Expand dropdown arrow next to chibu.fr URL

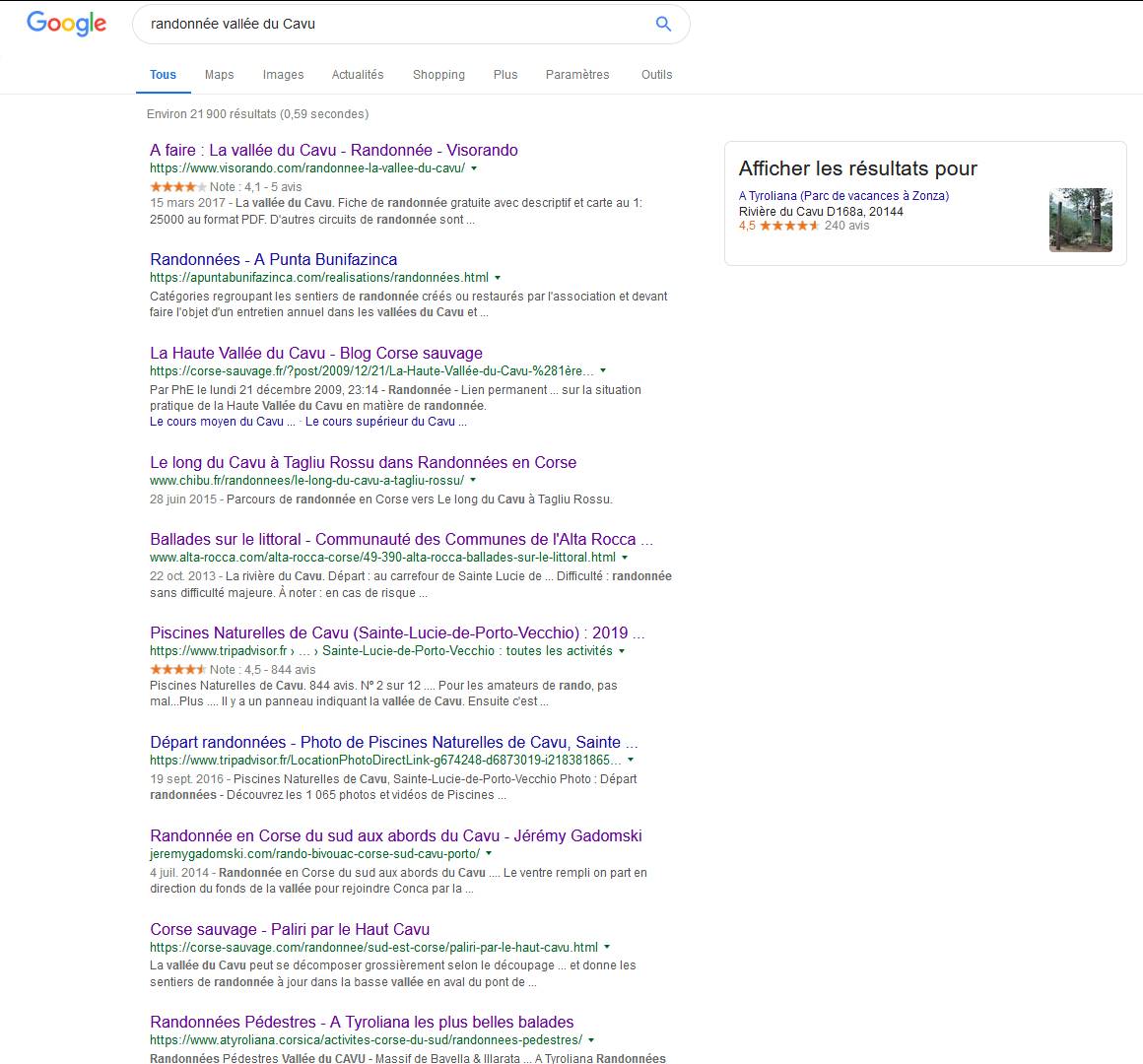coord(473,480)
